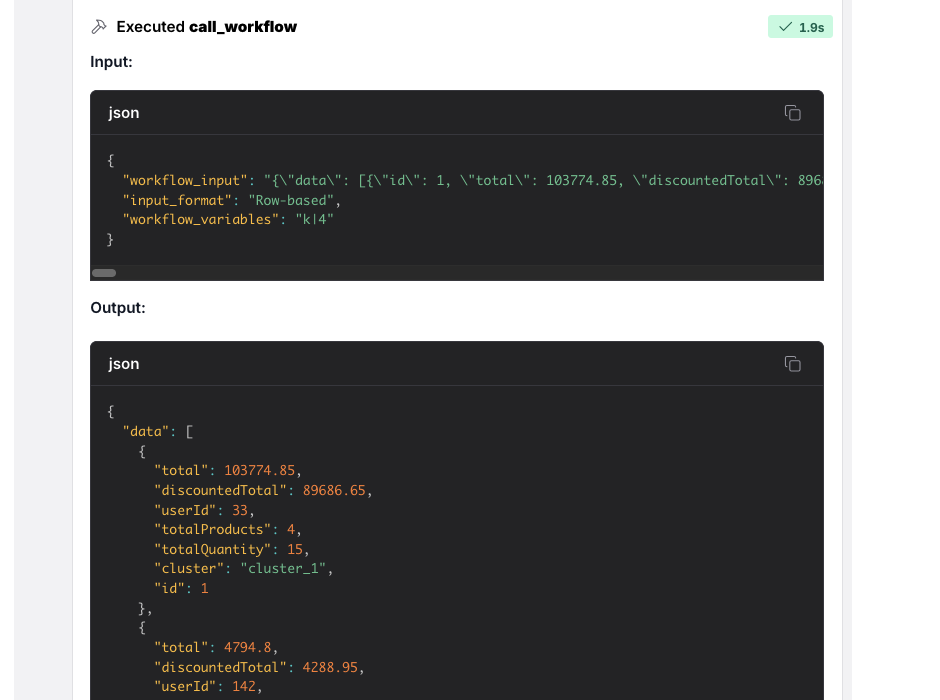The height and width of the screenshot is (700, 940).
Task: Click the "Output:" section label
Action: [x=118, y=308]
